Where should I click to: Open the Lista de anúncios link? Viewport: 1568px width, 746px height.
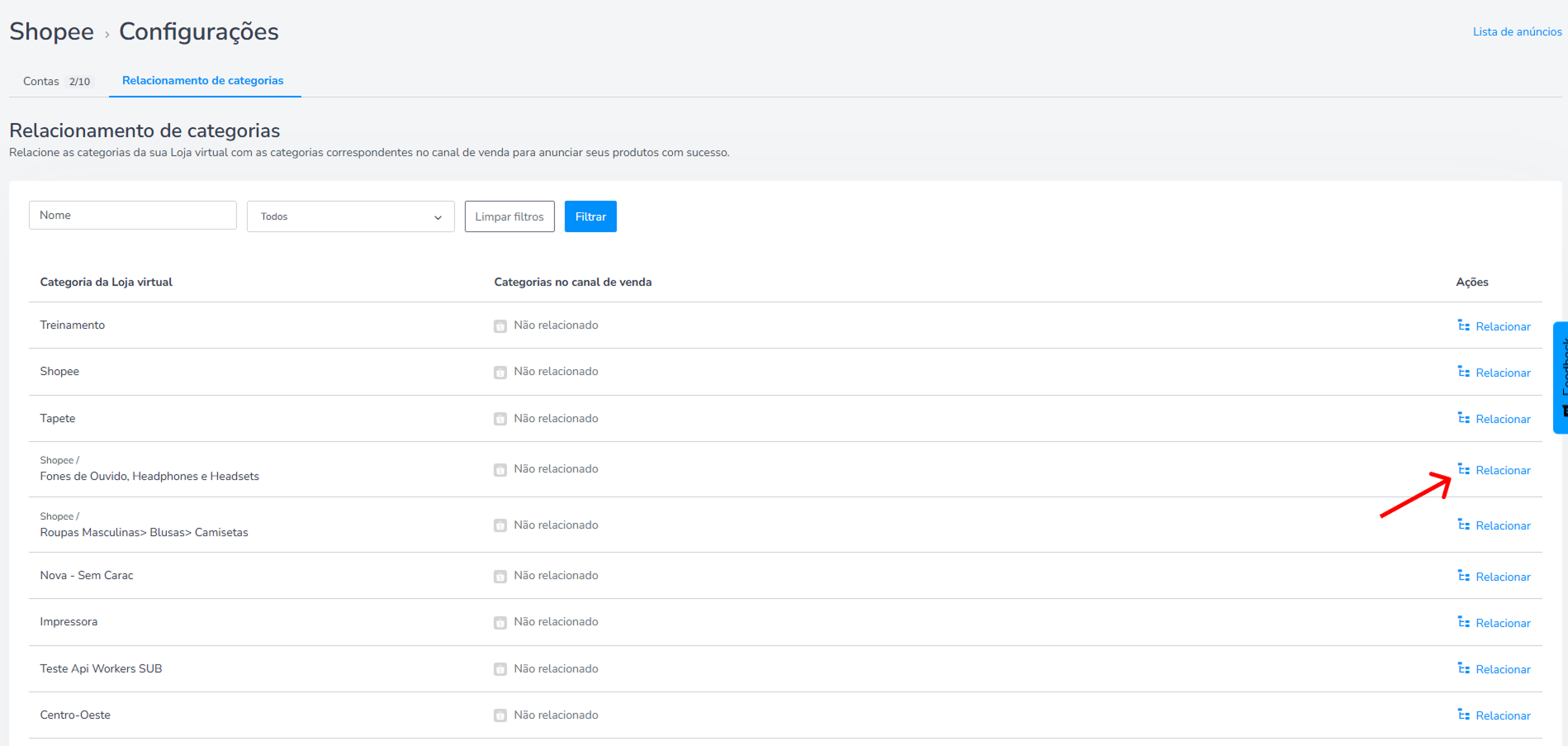coord(1518,31)
